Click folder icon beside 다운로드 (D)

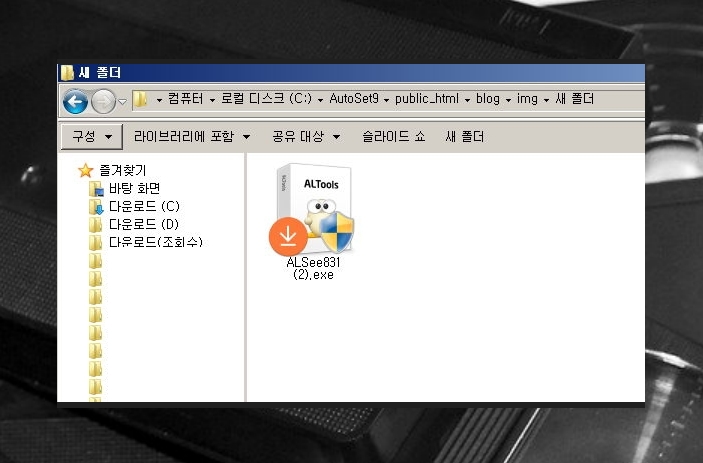[x=95, y=225]
